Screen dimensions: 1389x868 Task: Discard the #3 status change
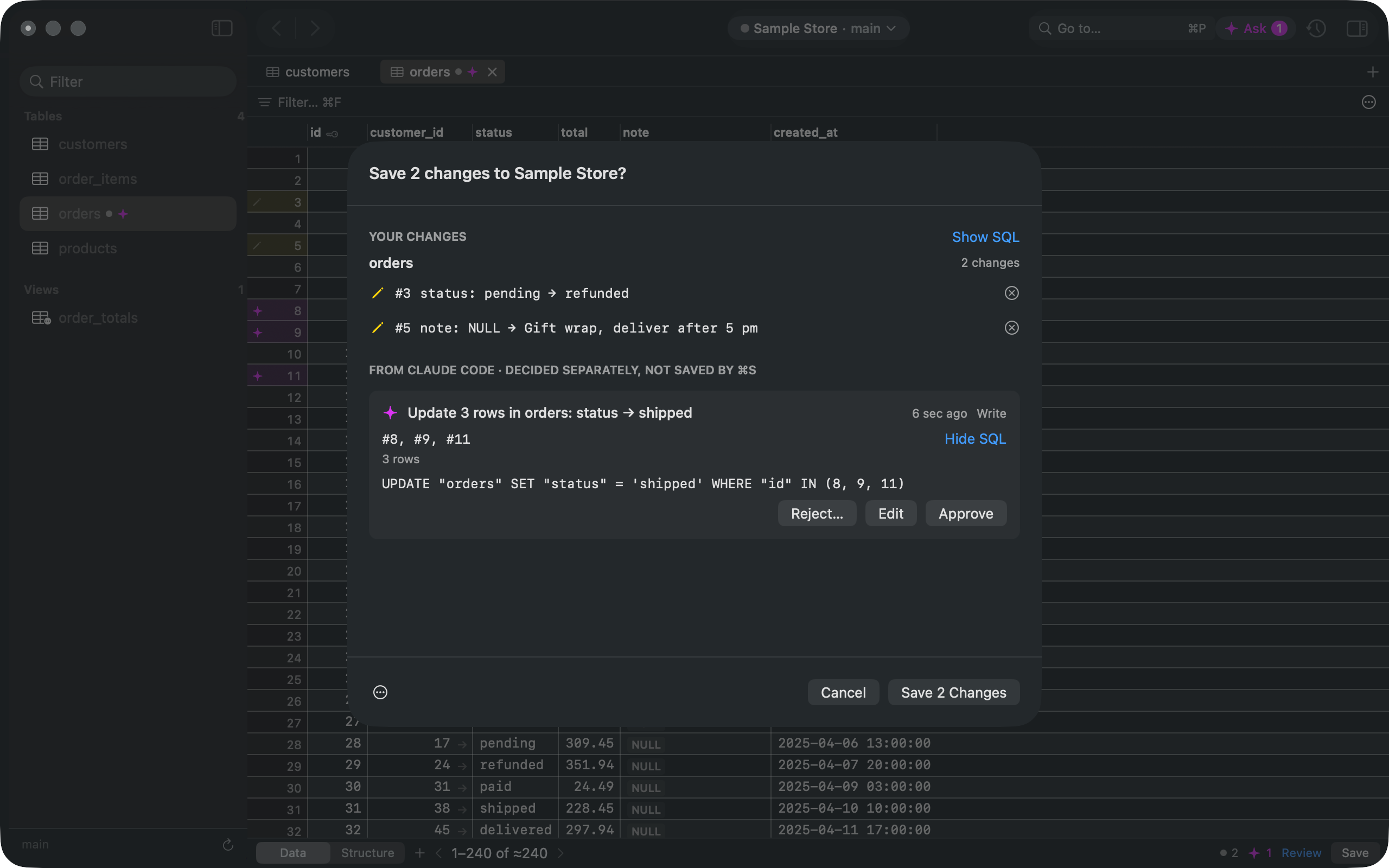coord(1011,293)
